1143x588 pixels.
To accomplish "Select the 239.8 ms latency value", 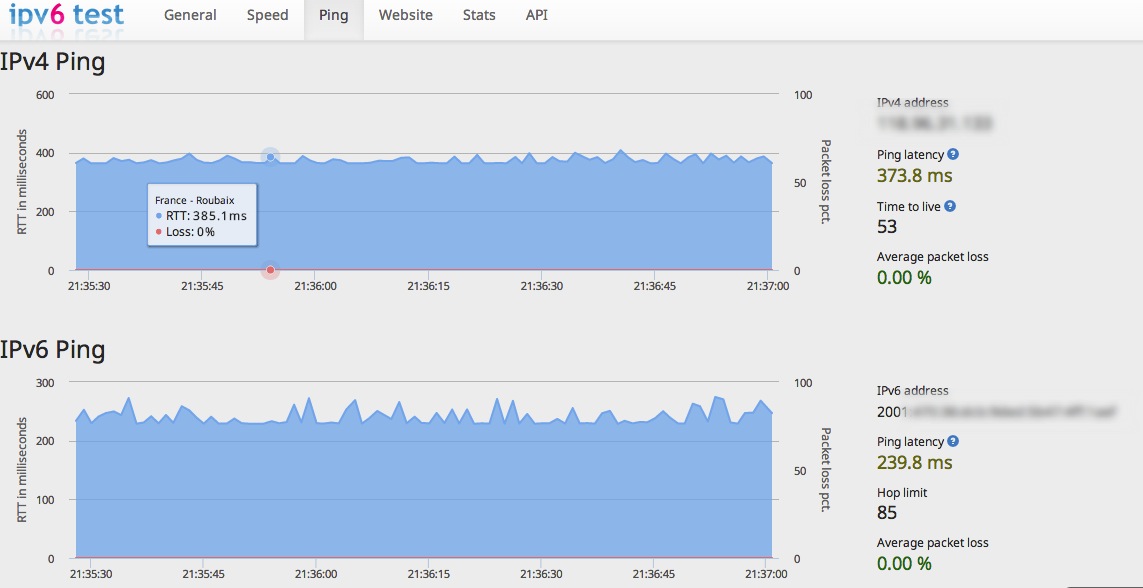I will (x=914, y=463).
